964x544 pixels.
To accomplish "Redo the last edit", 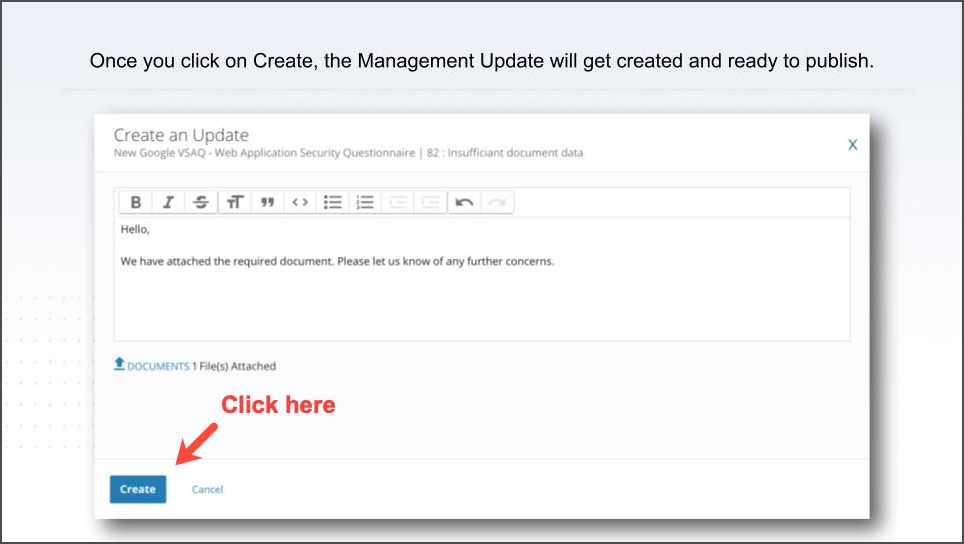I will (497, 202).
